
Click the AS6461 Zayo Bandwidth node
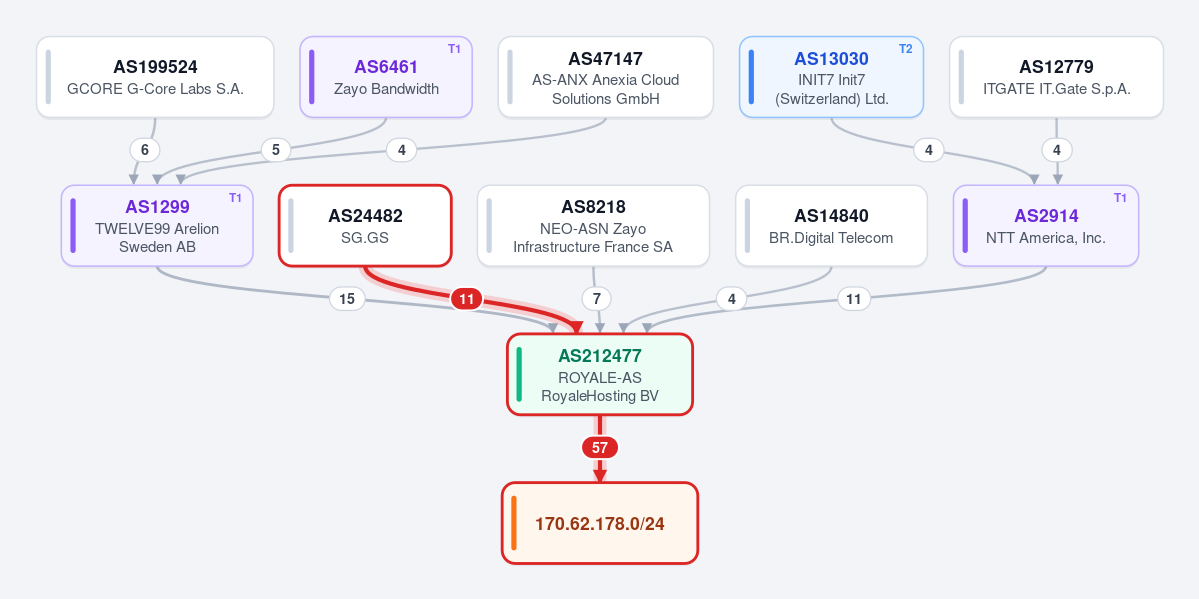[x=386, y=77]
